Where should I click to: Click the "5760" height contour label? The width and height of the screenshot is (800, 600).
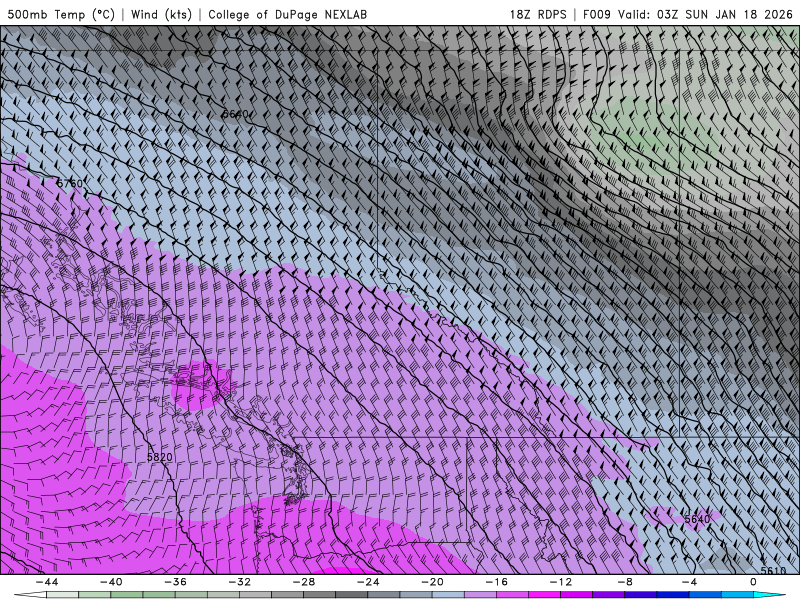tap(69, 183)
